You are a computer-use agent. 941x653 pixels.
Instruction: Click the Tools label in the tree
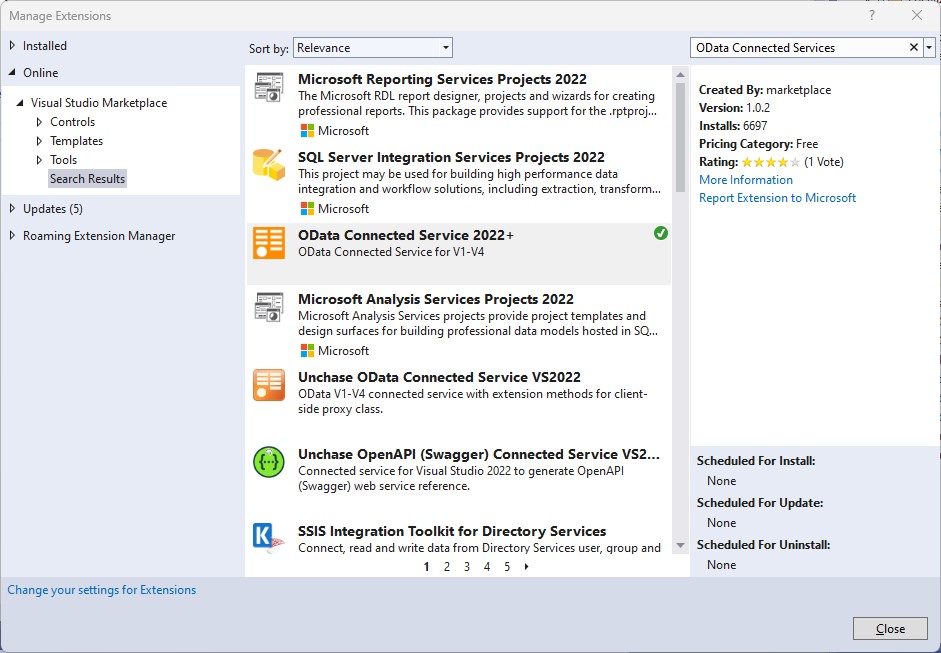64,160
